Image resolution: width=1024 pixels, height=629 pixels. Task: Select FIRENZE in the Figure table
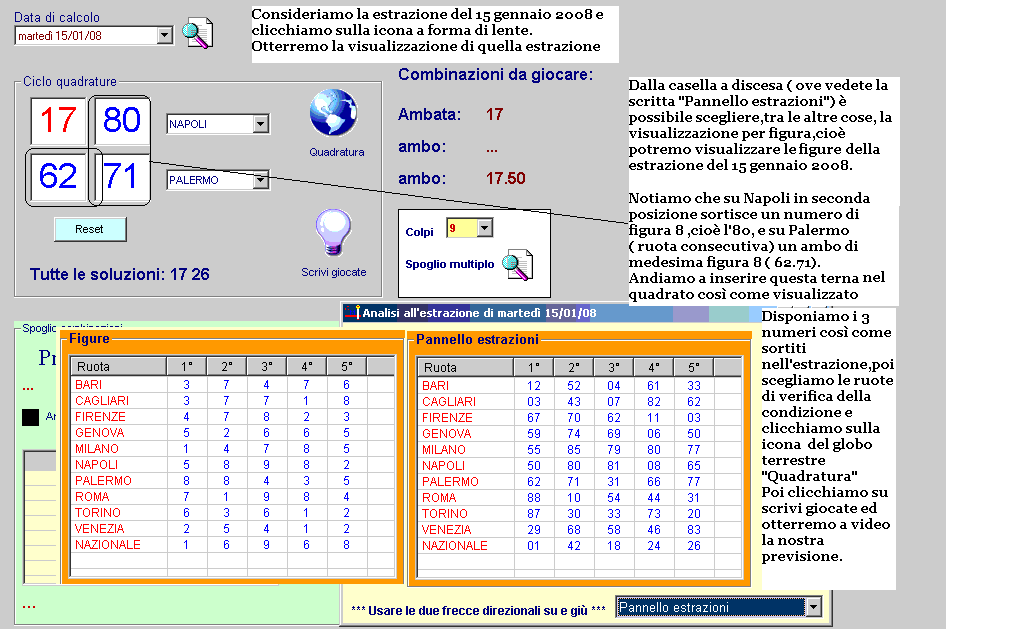click(100, 417)
